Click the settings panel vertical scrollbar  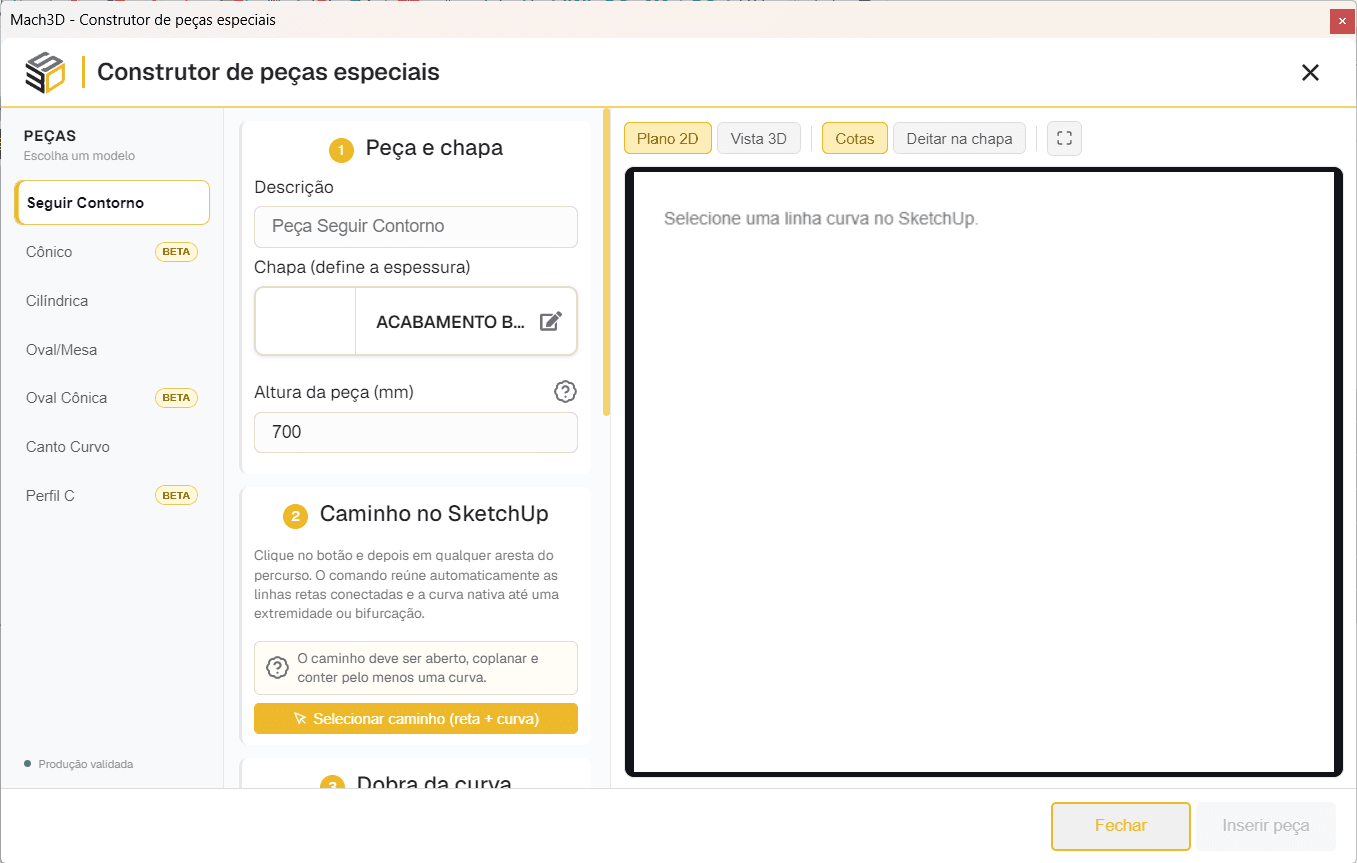606,262
